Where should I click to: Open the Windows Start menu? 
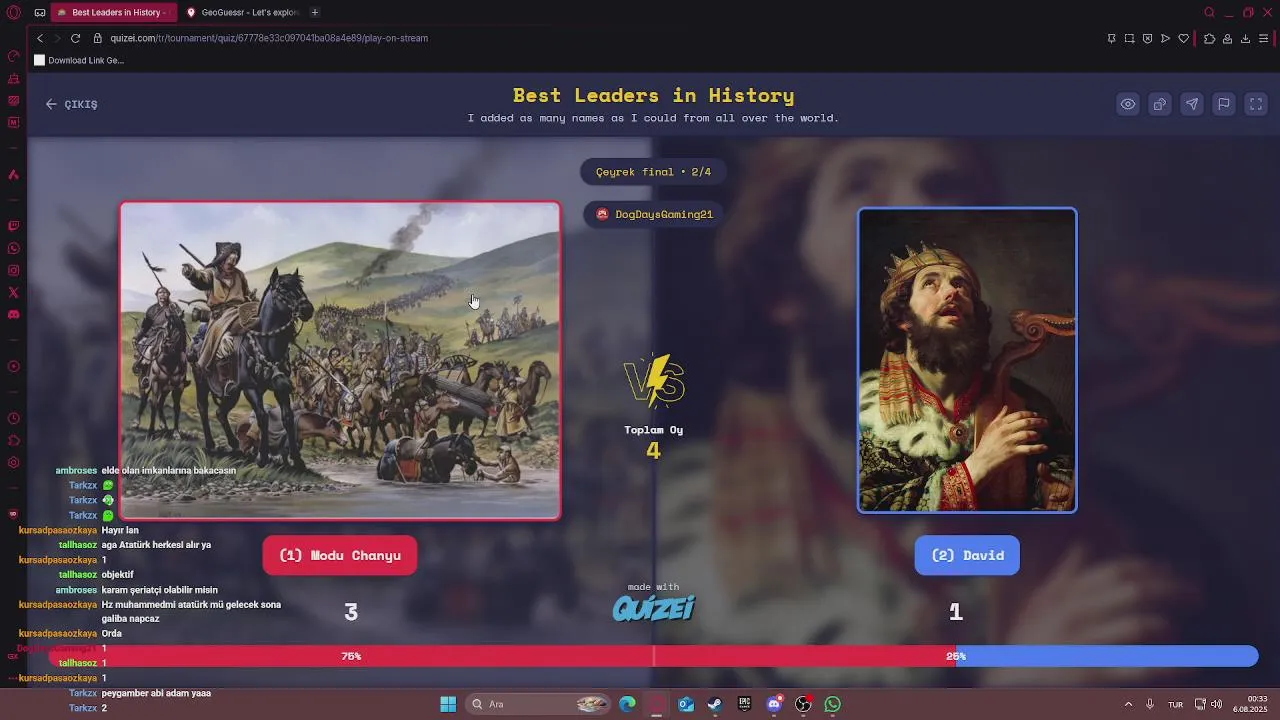click(x=448, y=704)
